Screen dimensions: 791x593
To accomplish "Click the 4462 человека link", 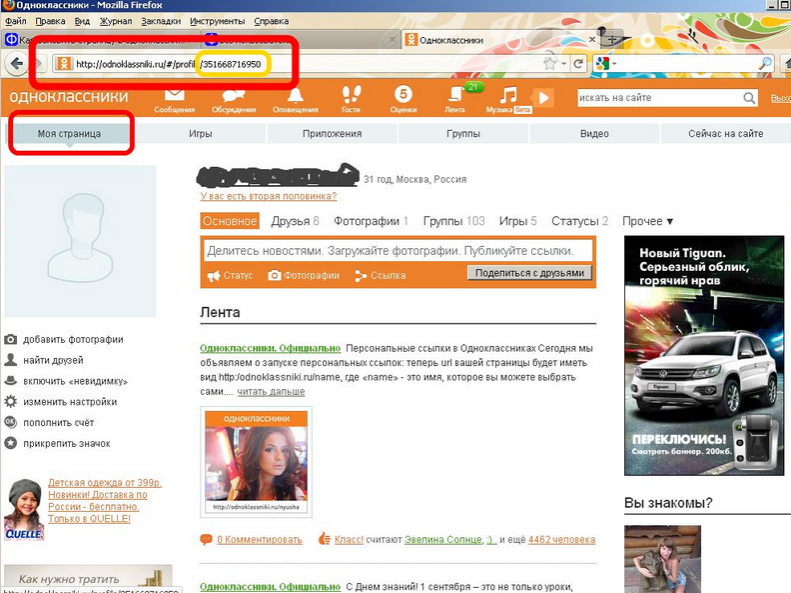I will click(x=561, y=540).
